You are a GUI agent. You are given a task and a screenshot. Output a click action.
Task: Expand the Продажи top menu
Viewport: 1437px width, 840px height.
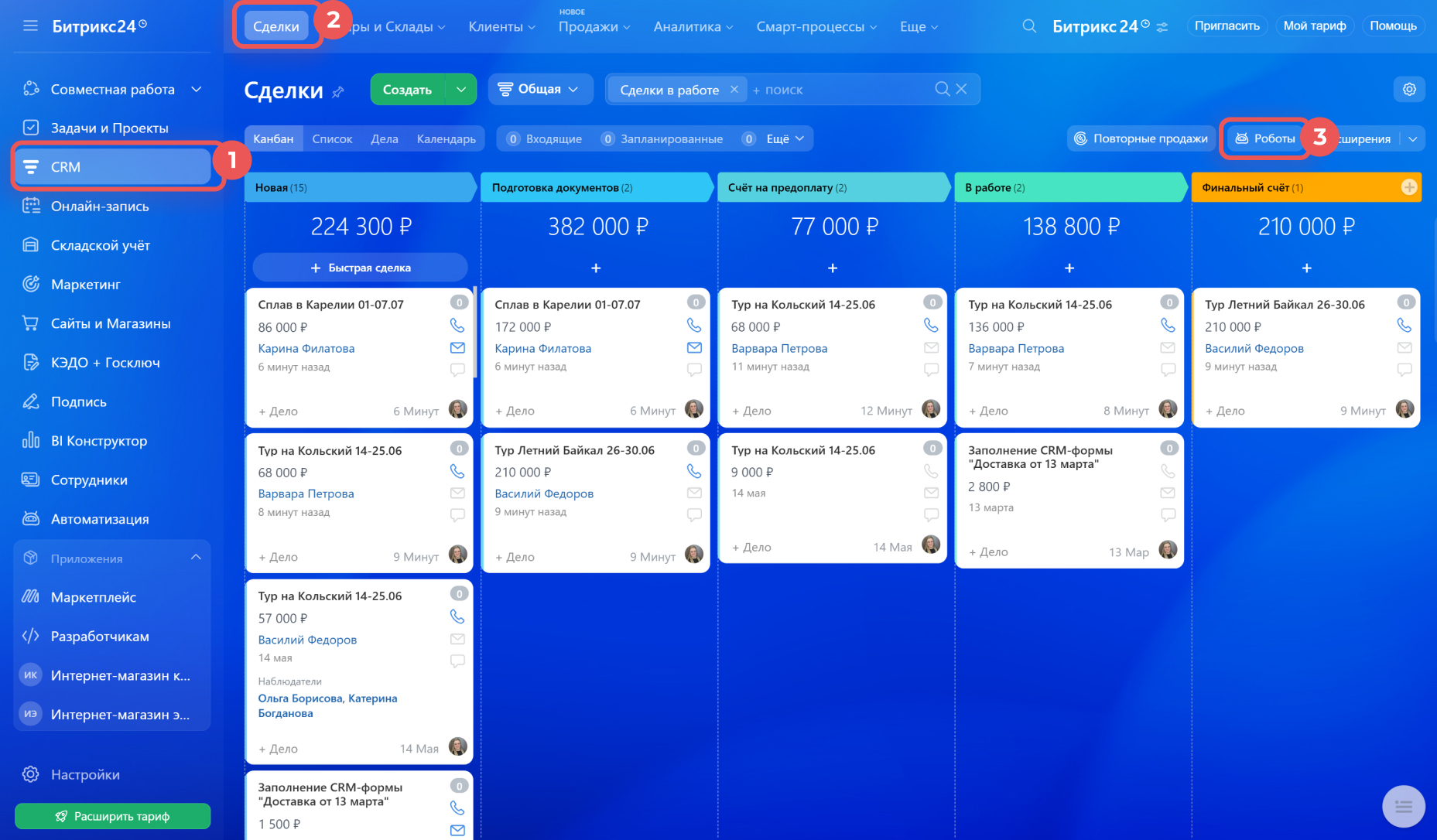point(594,26)
